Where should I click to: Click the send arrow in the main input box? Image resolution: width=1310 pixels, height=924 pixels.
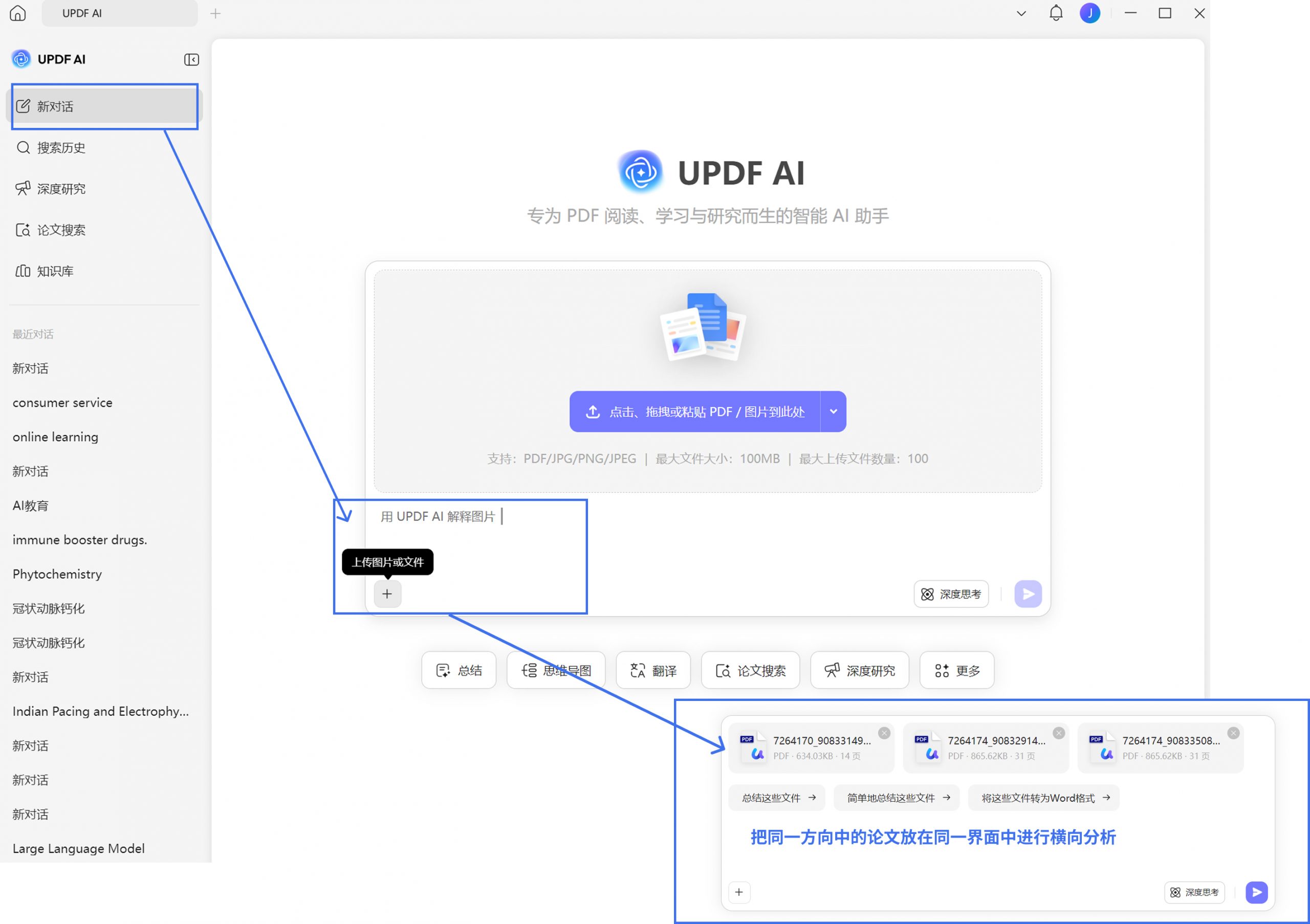pos(1028,594)
